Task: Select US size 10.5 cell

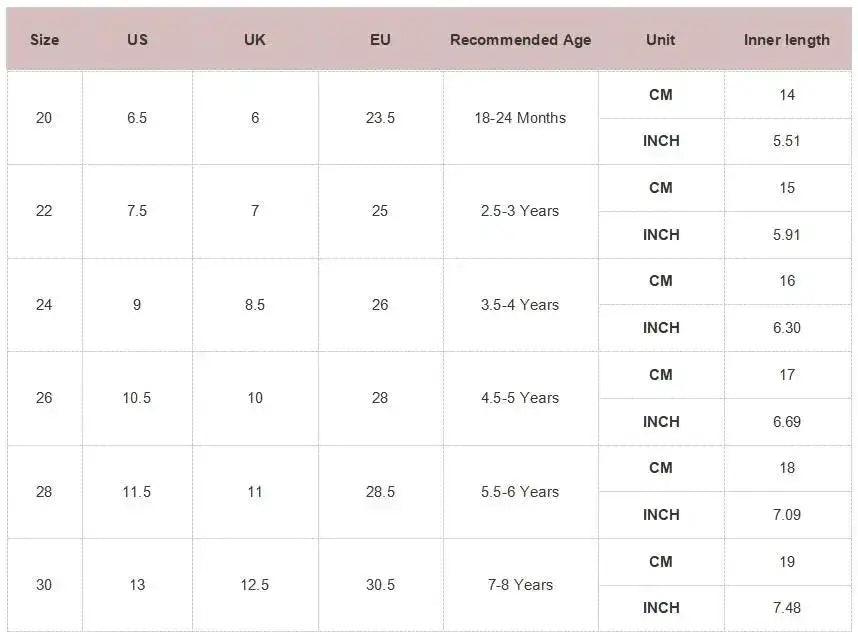Action: pos(137,398)
